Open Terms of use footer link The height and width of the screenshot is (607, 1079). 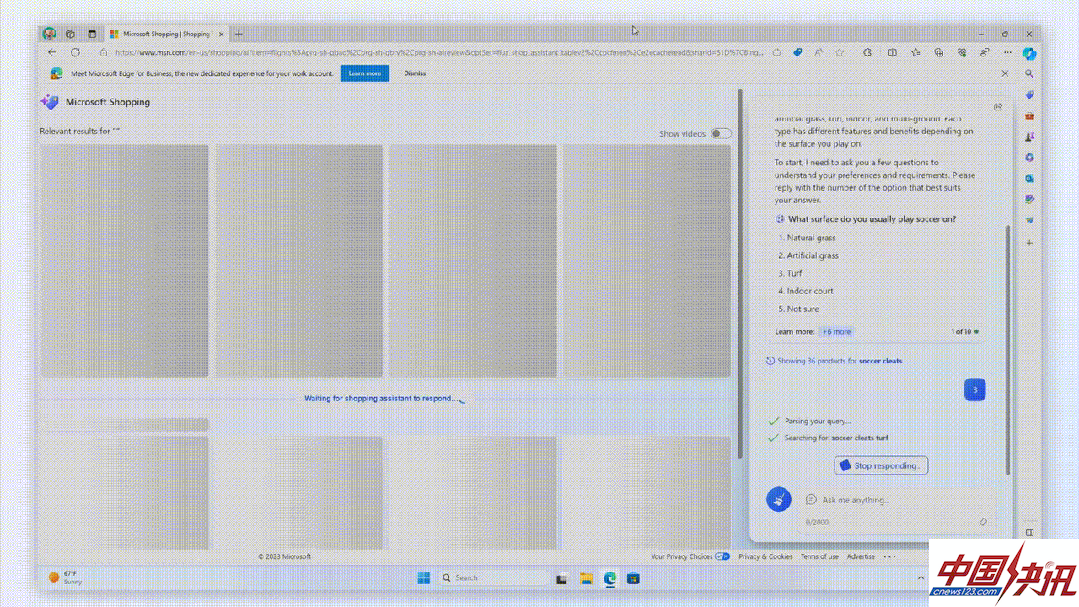pyautogui.click(x=820, y=557)
